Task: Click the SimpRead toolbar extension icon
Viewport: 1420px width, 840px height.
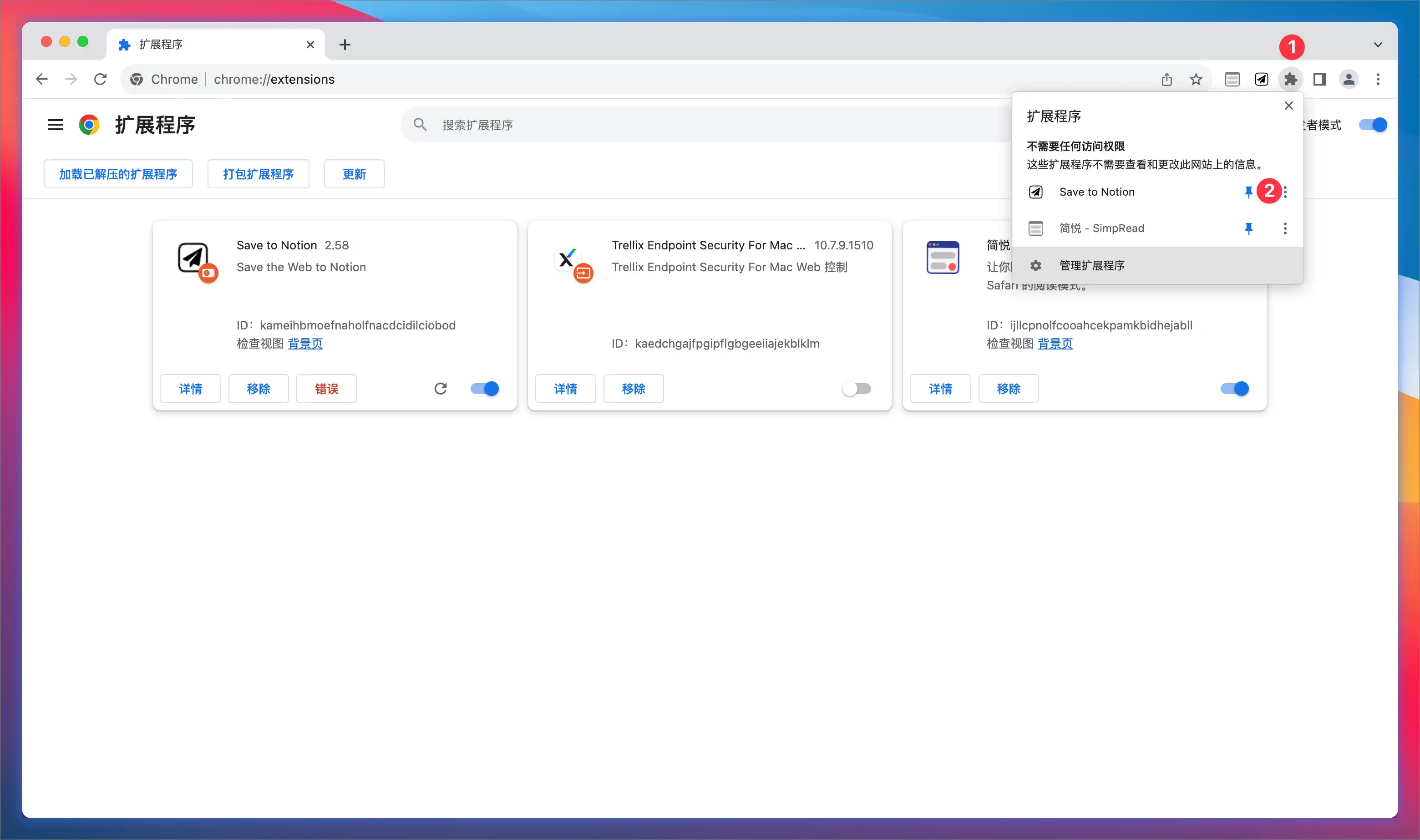Action: pyautogui.click(x=1232, y=79)
